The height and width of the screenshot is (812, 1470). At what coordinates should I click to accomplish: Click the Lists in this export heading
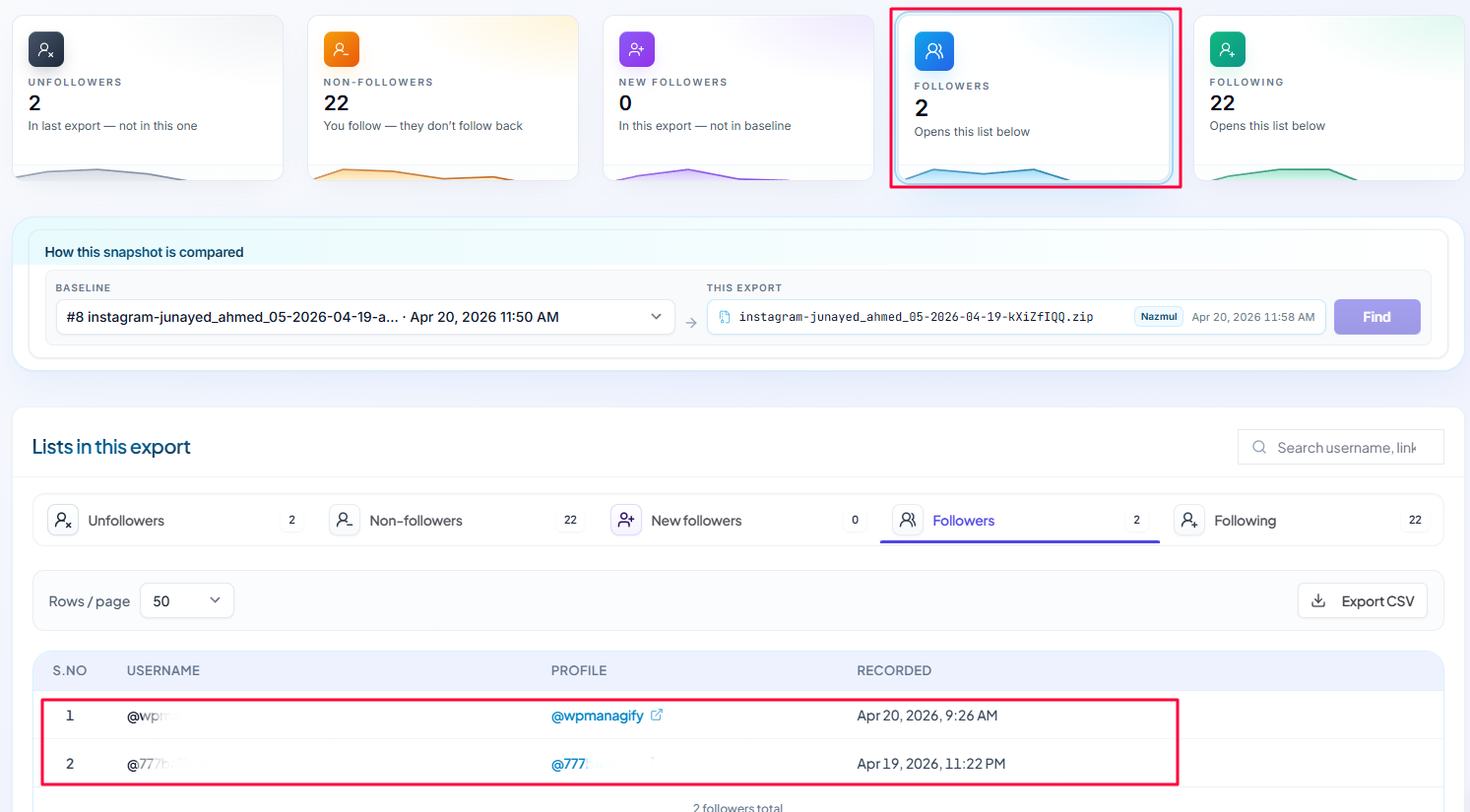111,447
